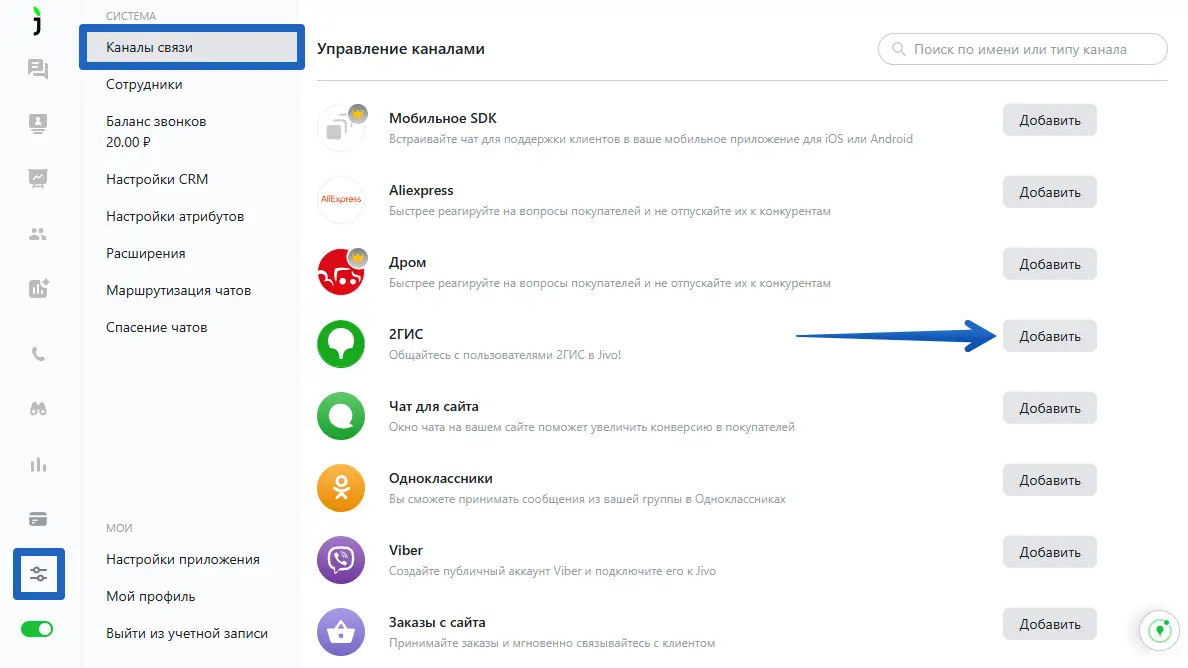
Task: Open the billing card sidebar icon
Action: (x=38, y=520)
